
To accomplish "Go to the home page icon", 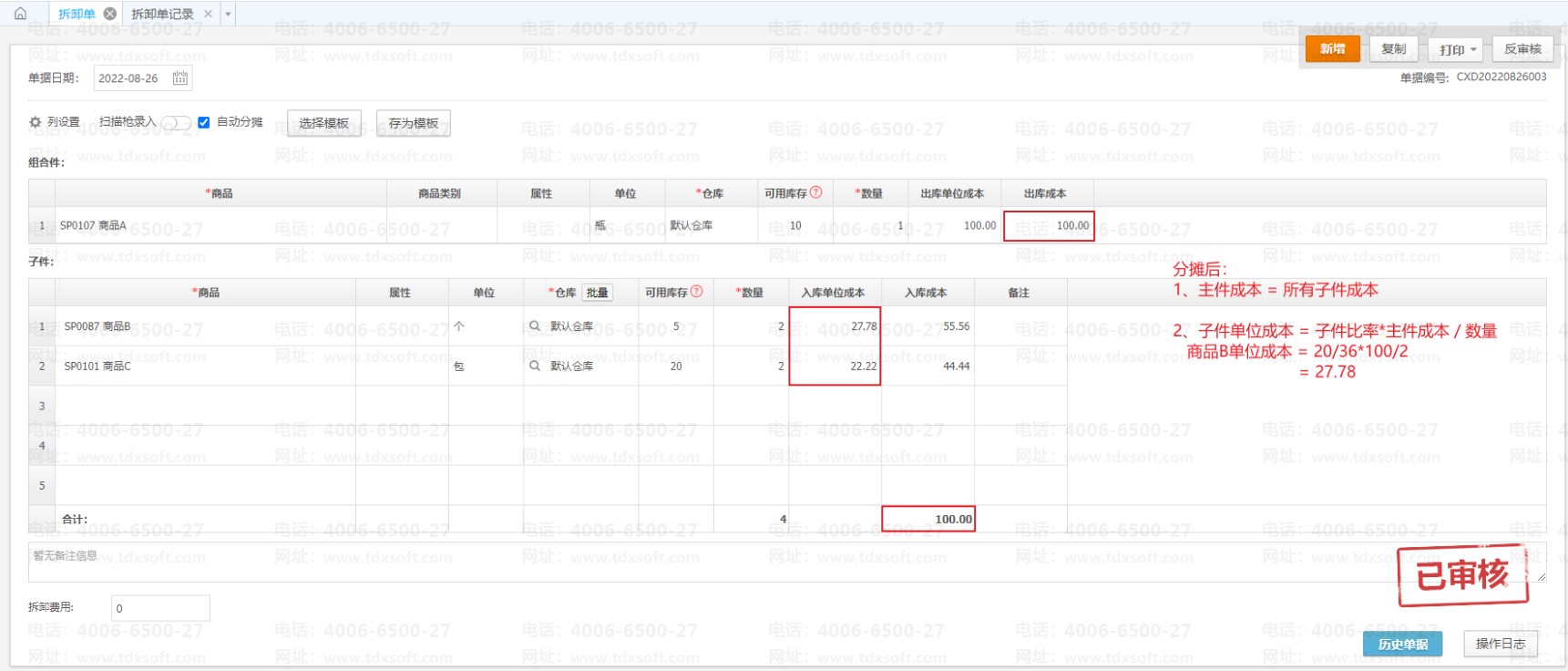I will [x=20, y=14].
